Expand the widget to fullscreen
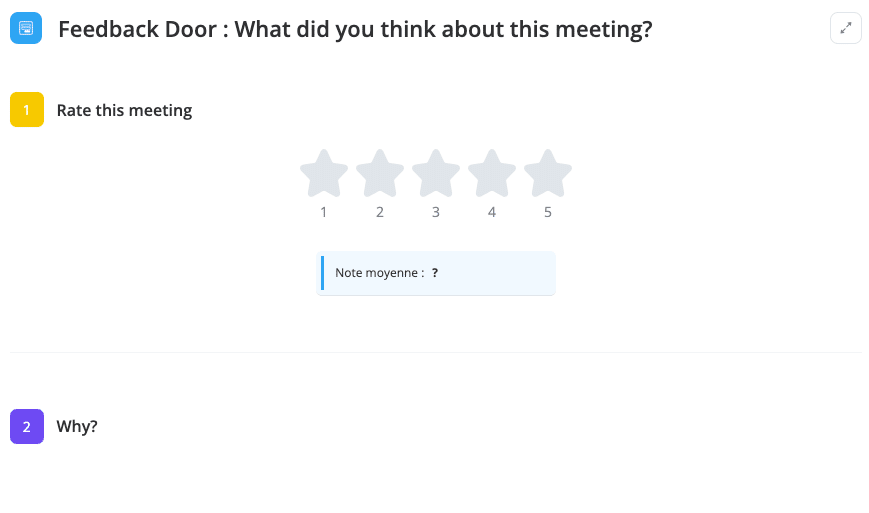Viewport: 869px width, 513px height. (845, 29)
